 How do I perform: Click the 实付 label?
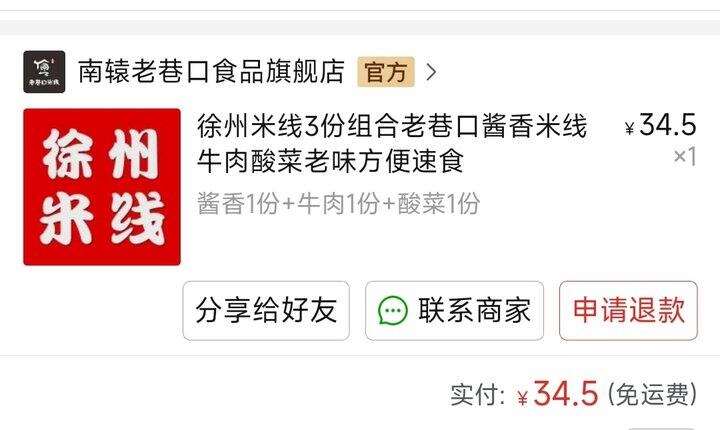[478, 395]
